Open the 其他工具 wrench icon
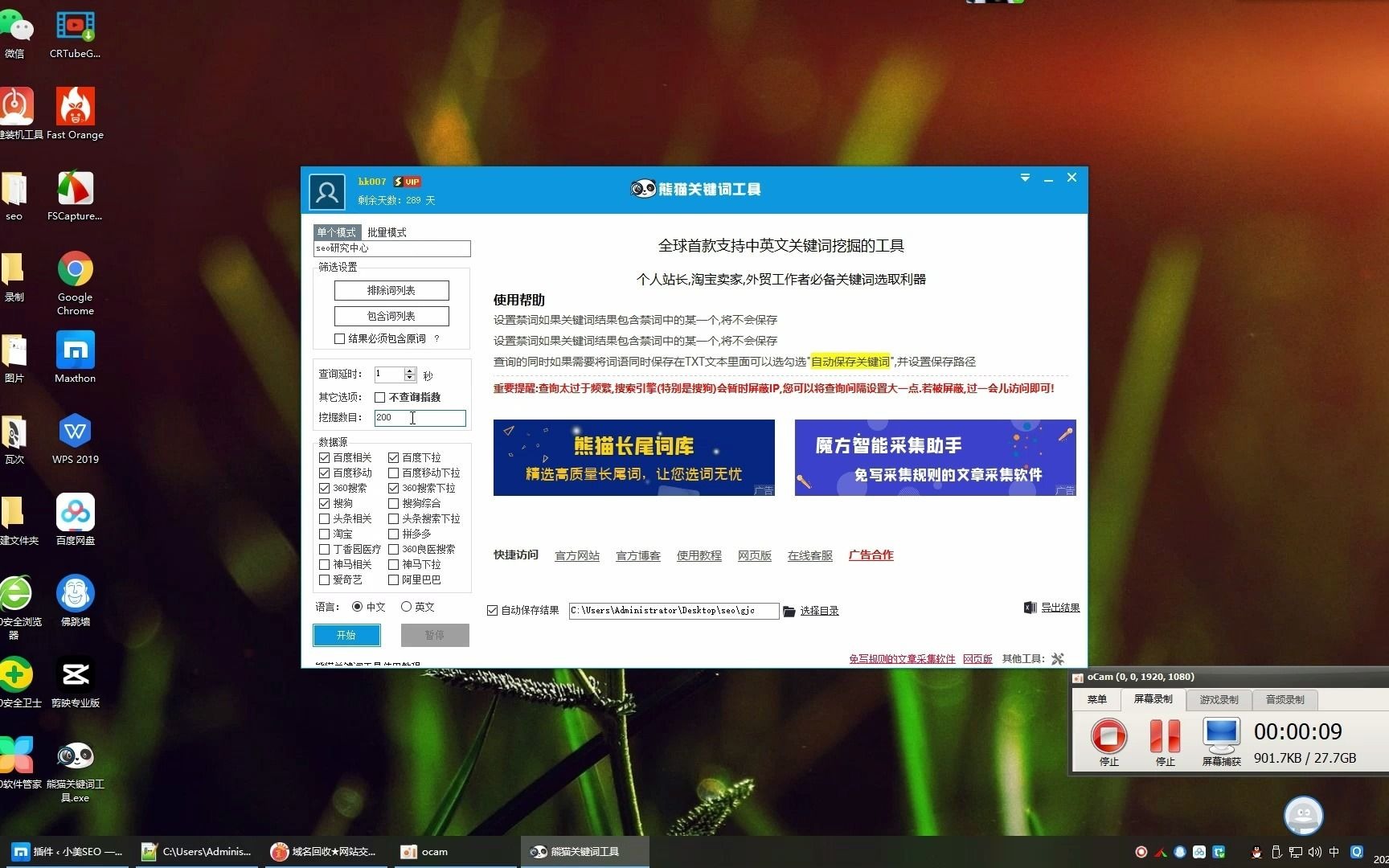This screenshot has height=868, width=1389. pos(1058,658)
